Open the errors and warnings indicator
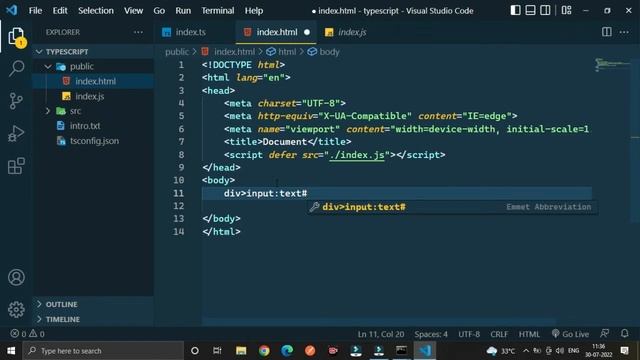 27,334
